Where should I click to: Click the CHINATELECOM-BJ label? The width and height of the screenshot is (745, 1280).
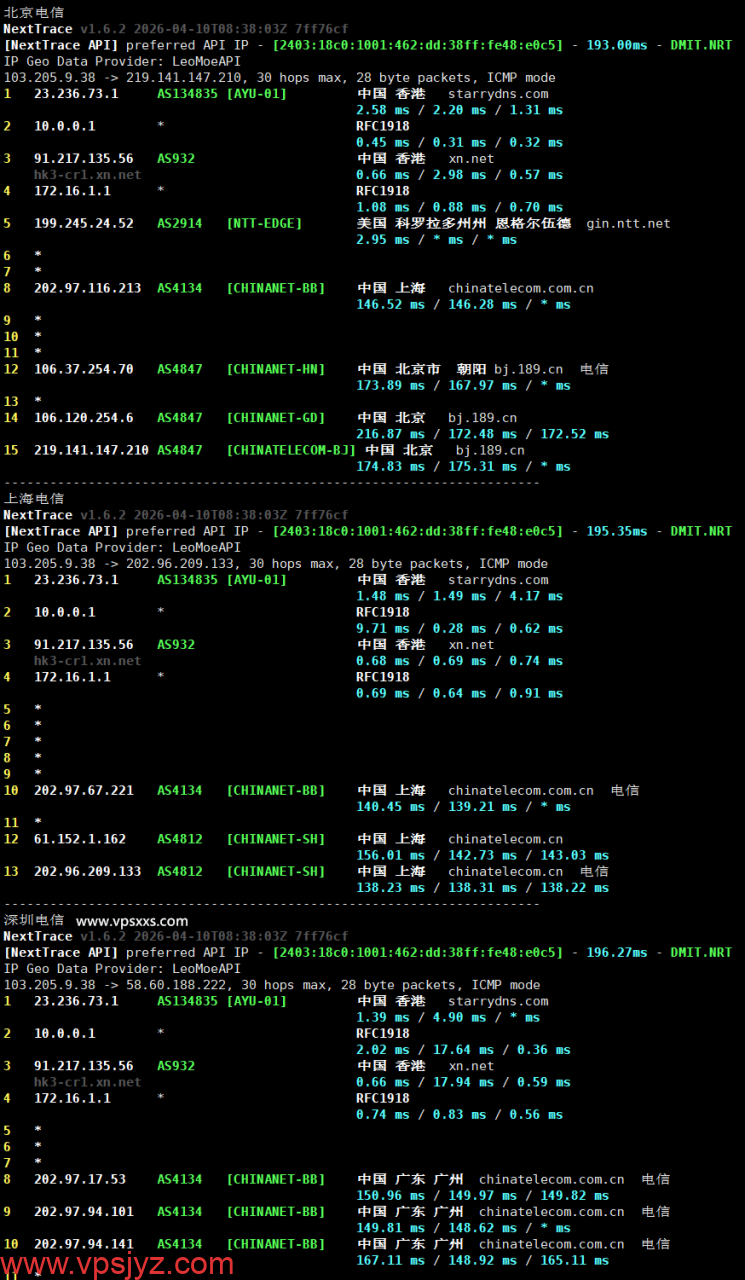coord(291,450)
